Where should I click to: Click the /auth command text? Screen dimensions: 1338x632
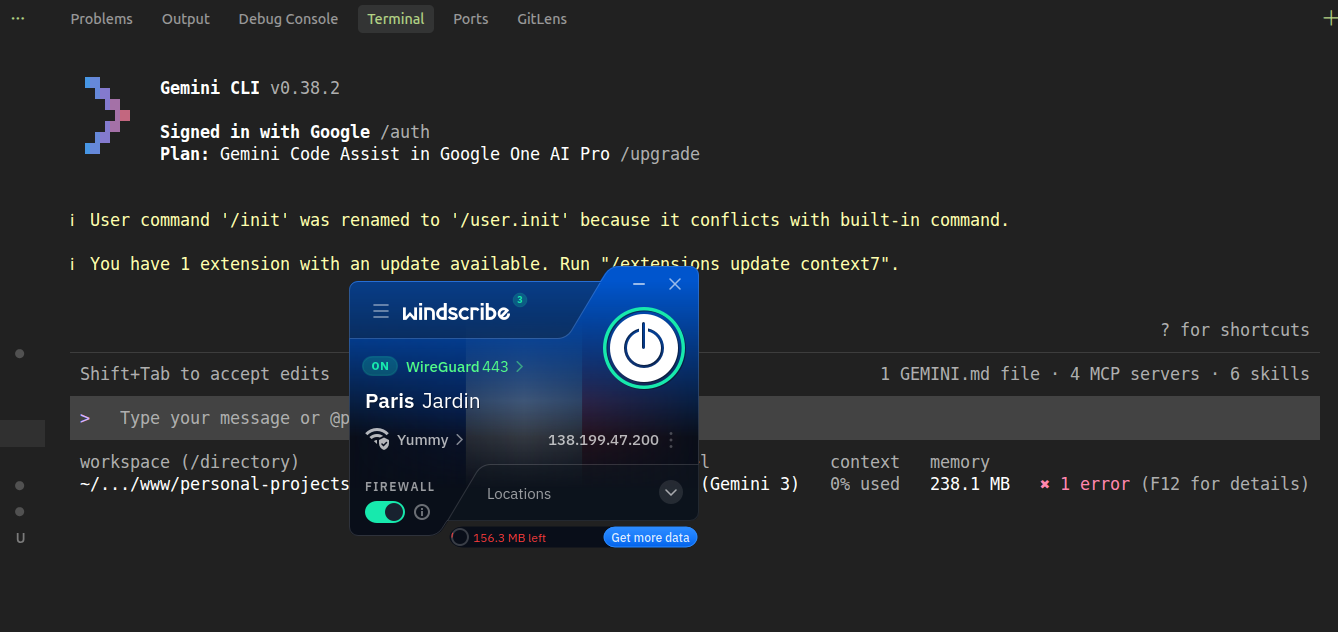(405, 132)
